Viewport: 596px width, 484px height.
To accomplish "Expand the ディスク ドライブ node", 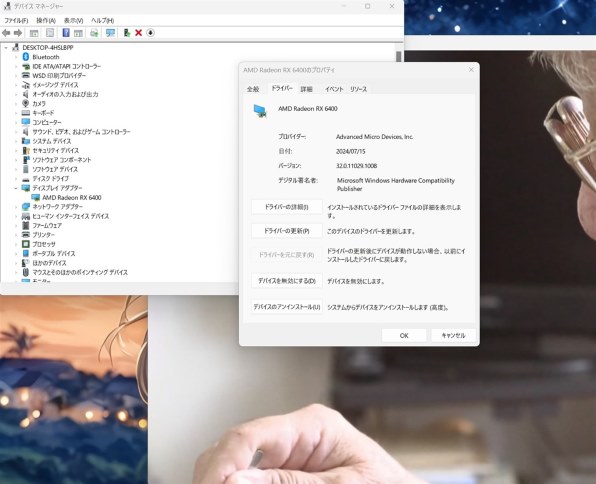I will pos(16,178).
